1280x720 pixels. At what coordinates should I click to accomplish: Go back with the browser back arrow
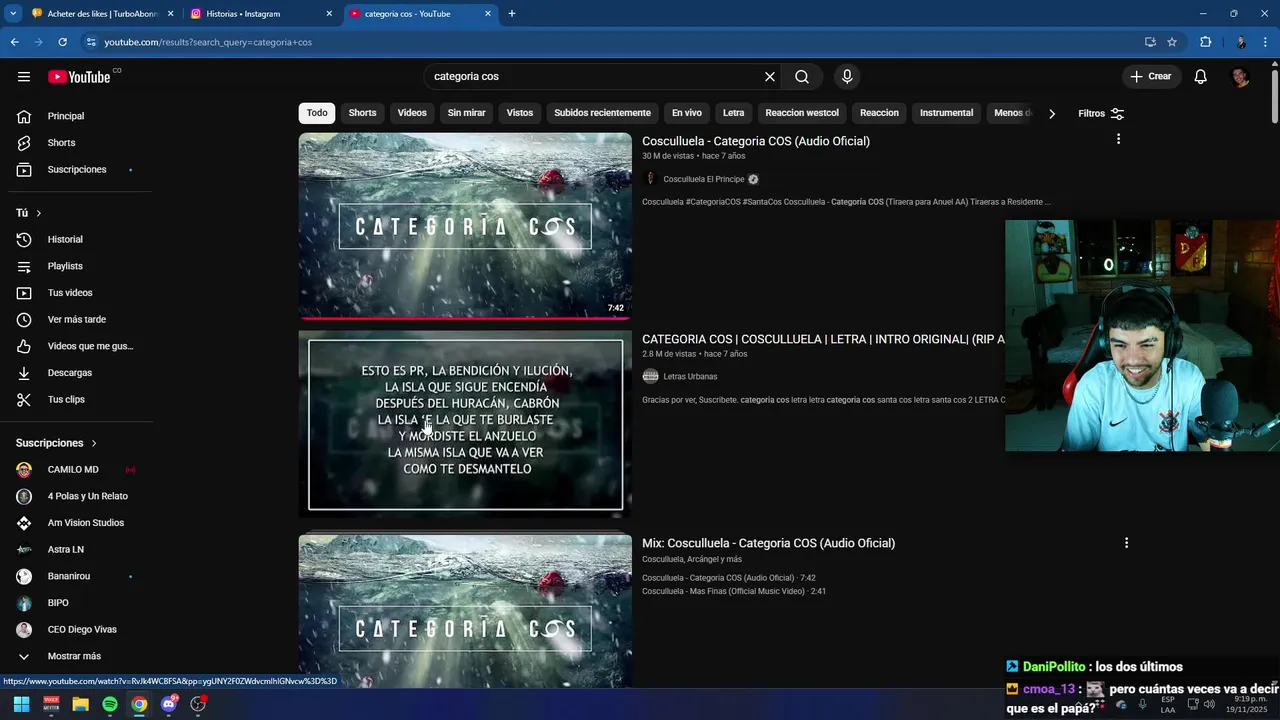14,42
